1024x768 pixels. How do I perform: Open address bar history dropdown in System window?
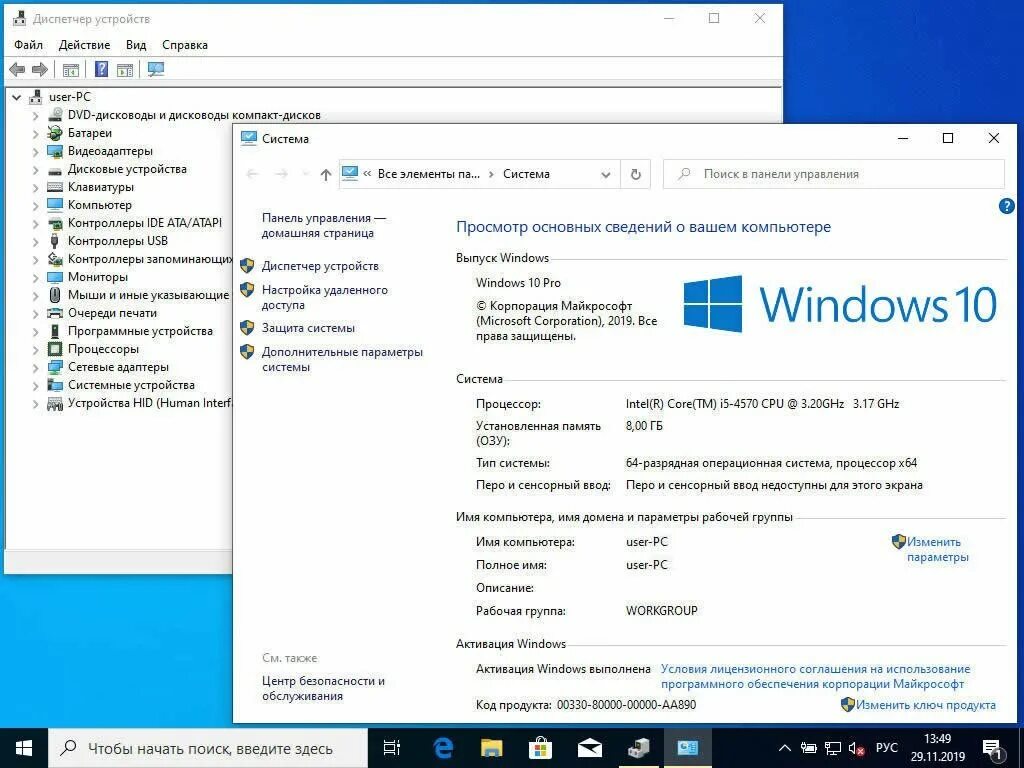605,175
